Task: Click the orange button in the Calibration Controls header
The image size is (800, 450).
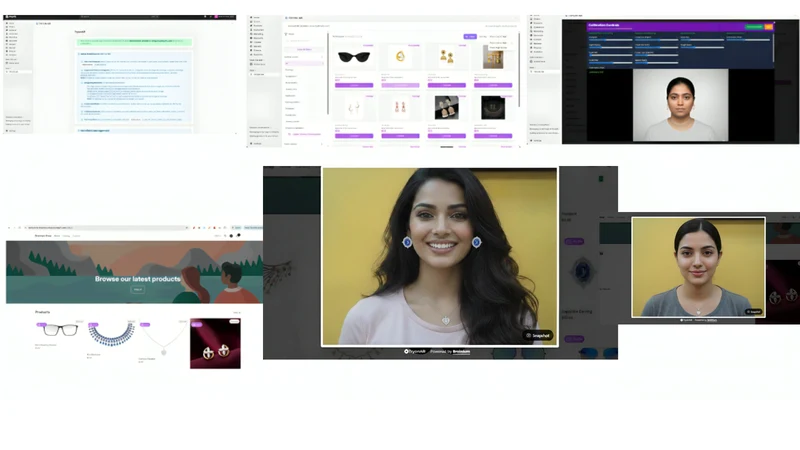Action: [768, 27]
